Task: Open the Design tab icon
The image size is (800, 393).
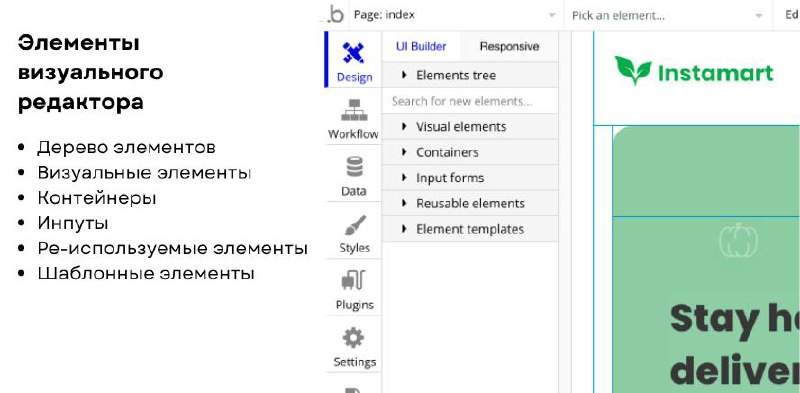Action: click(x=353, y=53)
